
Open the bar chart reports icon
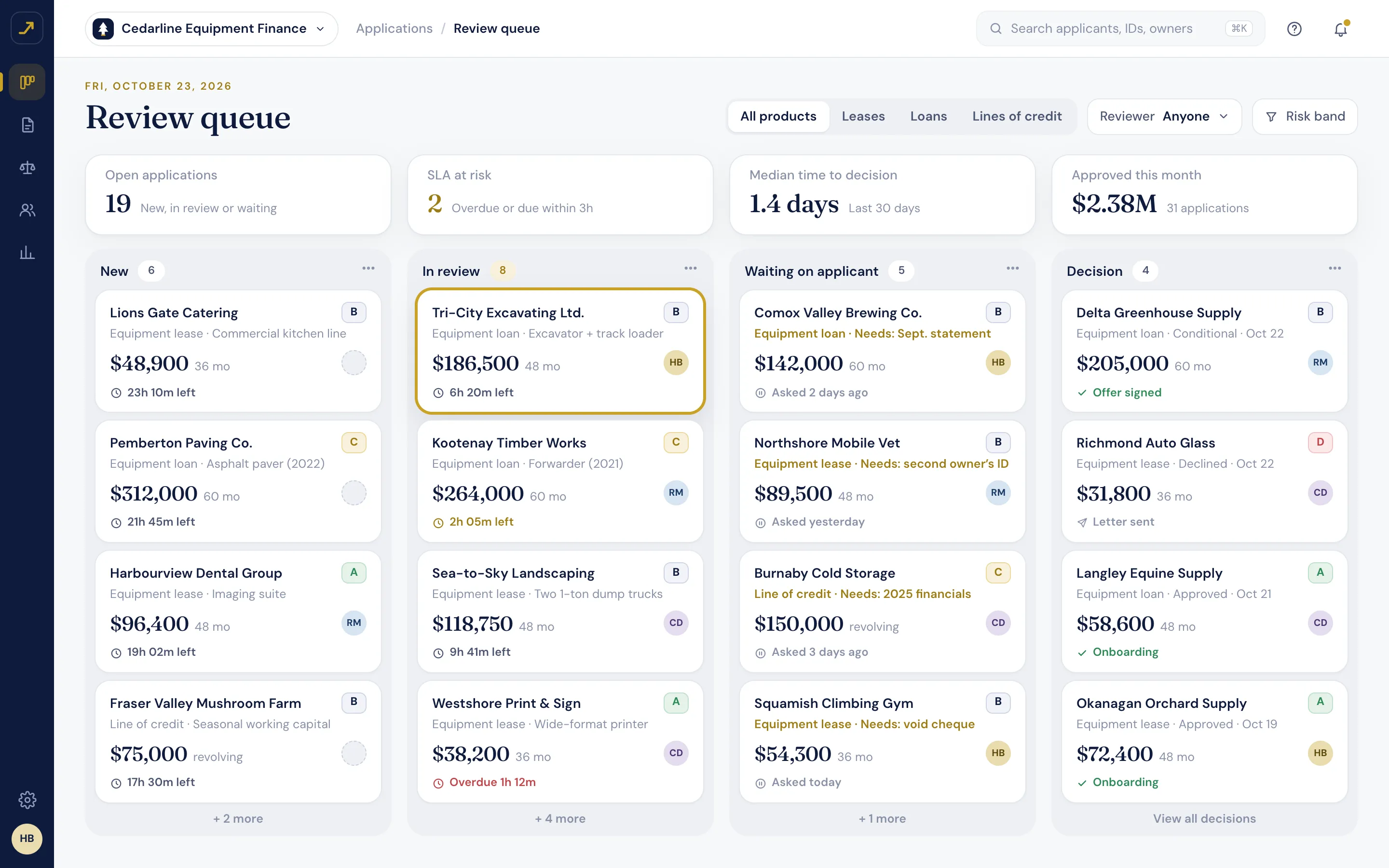tap(27, 253)
